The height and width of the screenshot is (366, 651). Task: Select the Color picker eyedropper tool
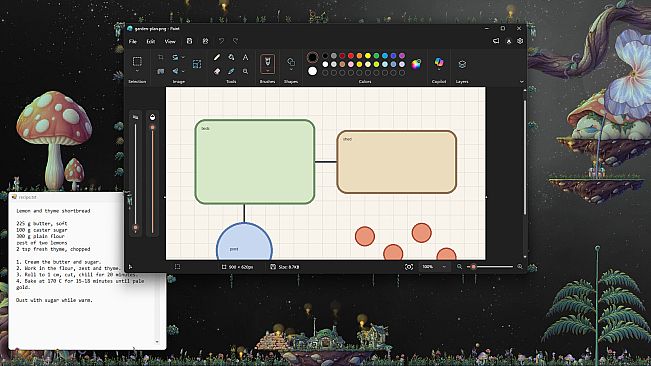pyautogui.click(x=231, y=71)
